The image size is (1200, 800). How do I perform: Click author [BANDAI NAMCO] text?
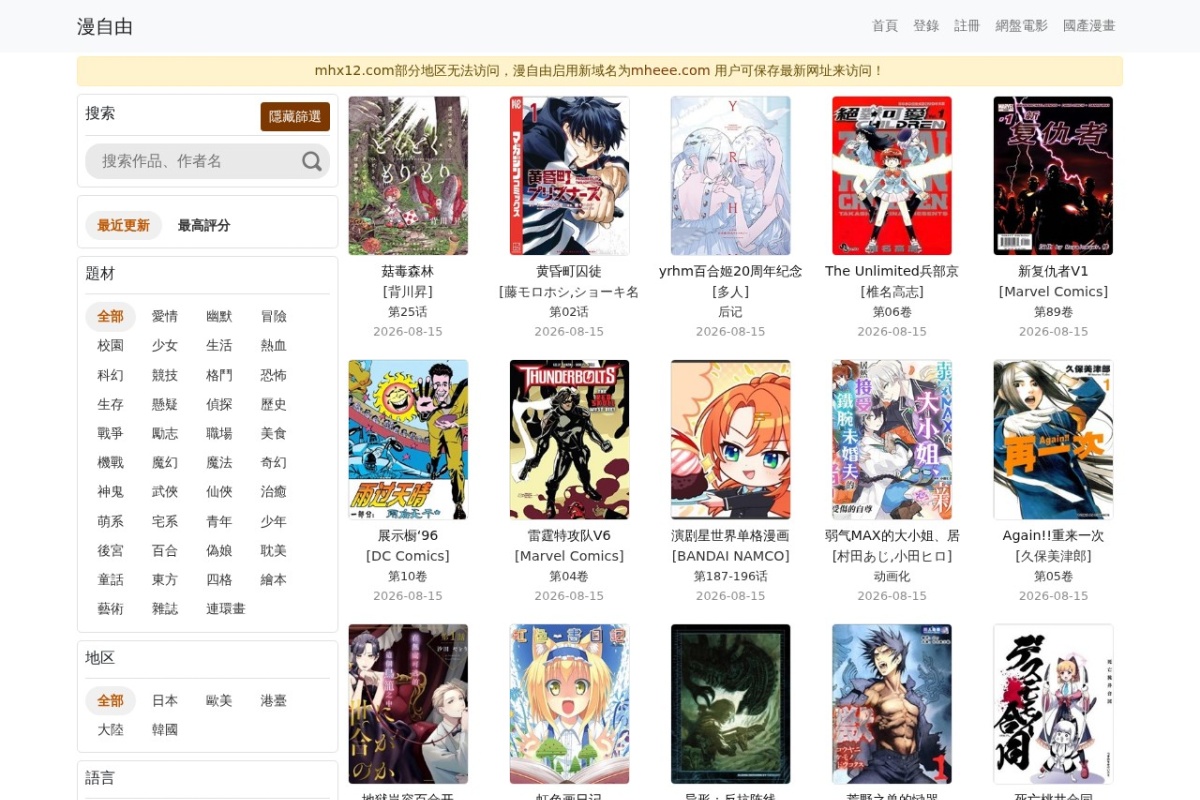[x=731, y=556]
